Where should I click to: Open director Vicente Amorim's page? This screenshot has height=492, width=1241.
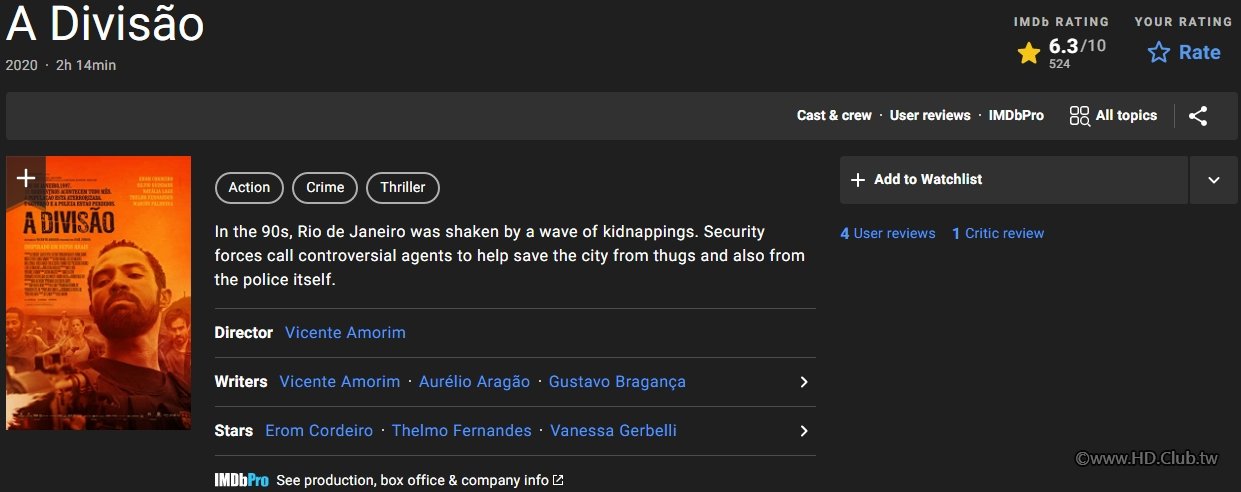[345, 333]
